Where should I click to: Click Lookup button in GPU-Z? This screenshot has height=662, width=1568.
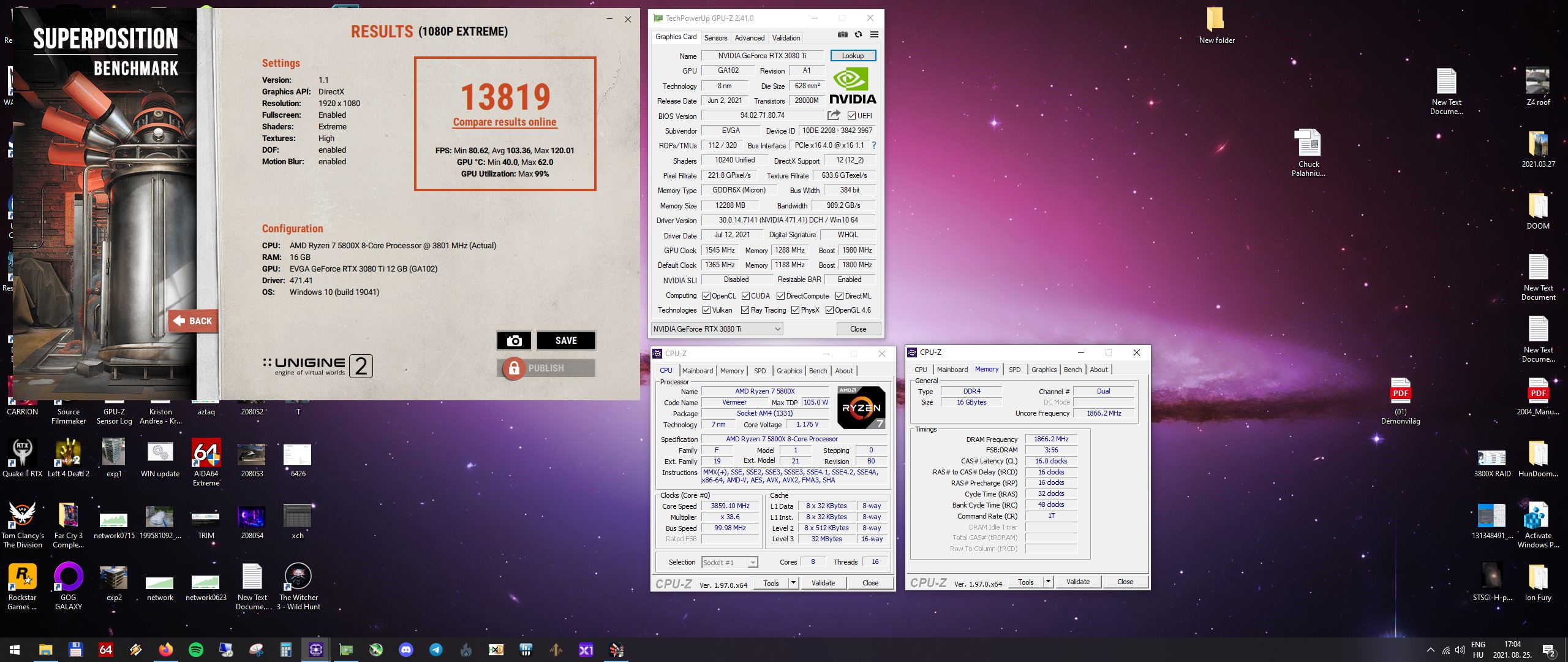[x=853, y=56]
